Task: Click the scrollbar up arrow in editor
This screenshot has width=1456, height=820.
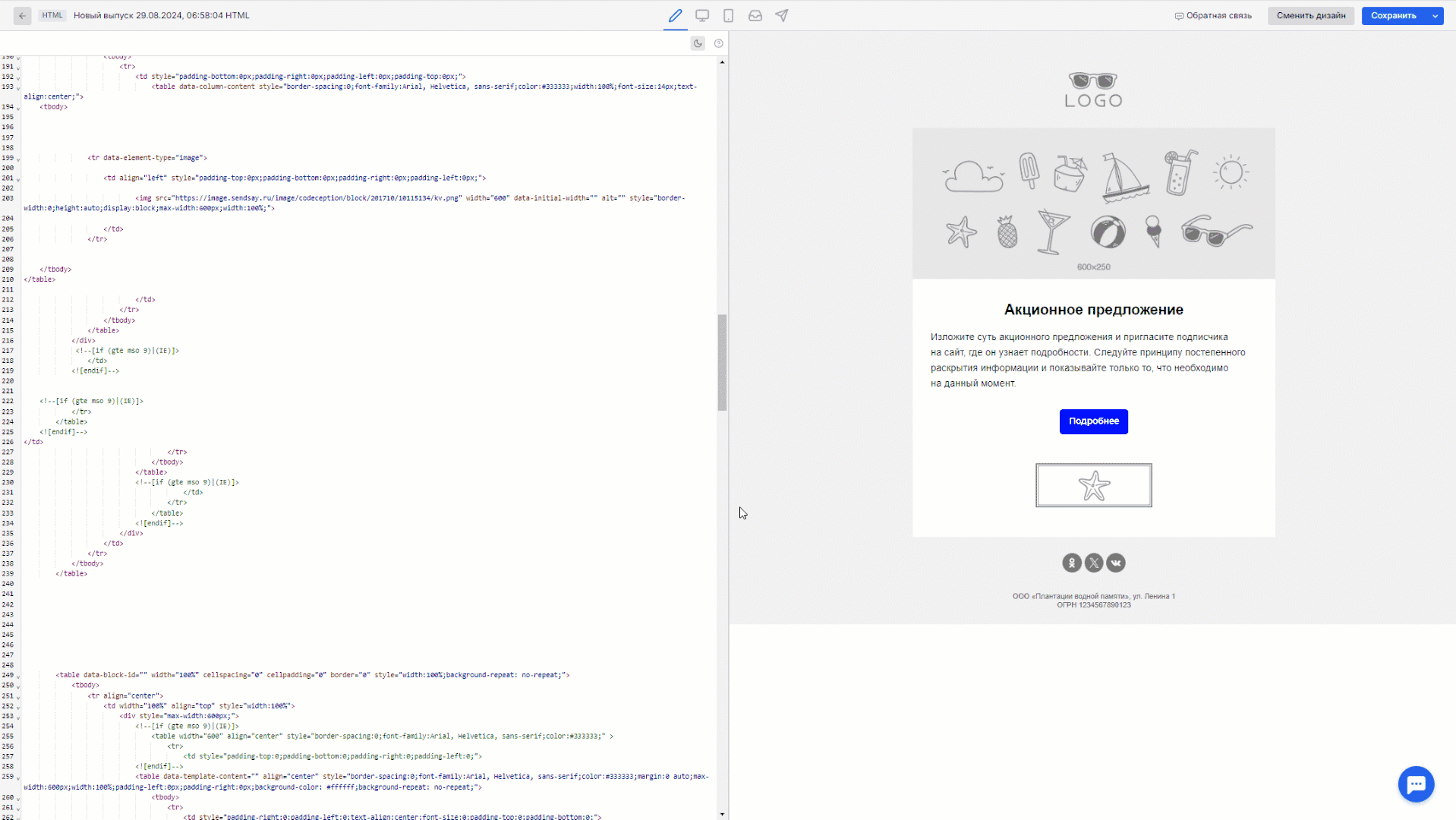Action: (x=722, y=61)
